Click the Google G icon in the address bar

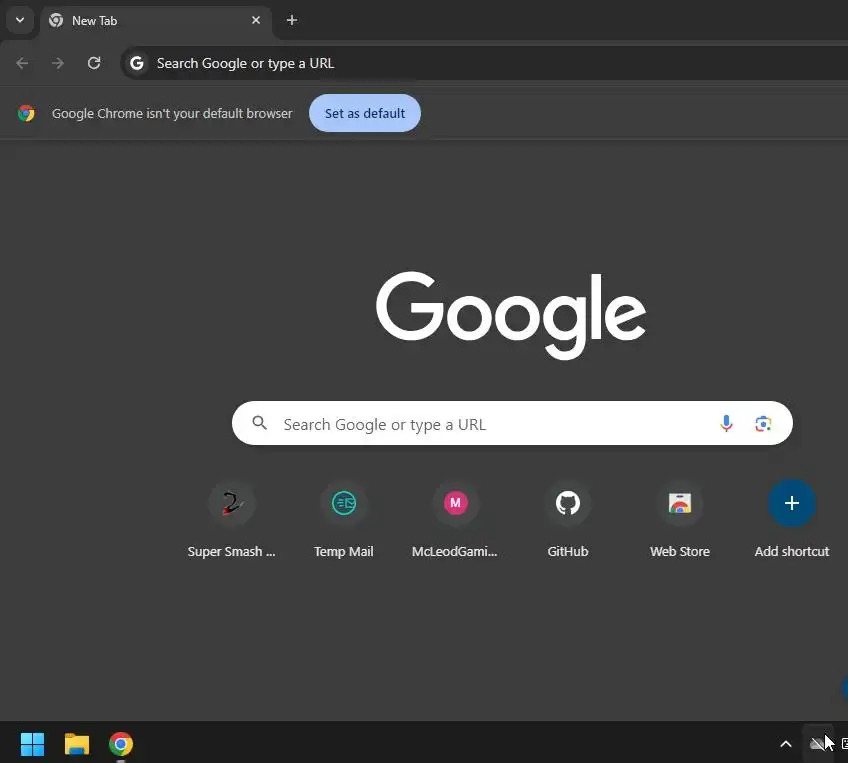click(137, 63)
